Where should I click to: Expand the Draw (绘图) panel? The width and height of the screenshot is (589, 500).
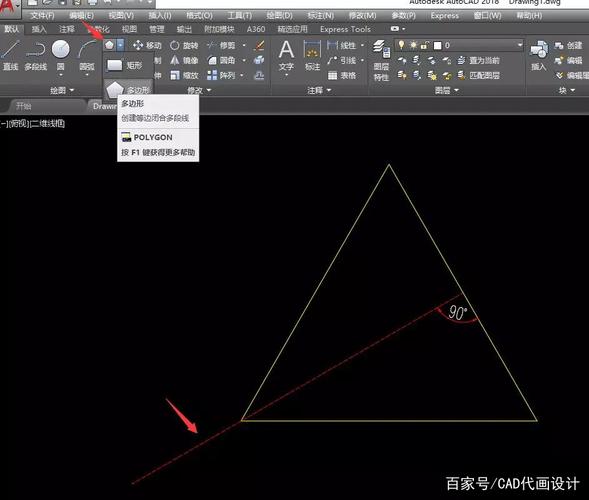(x=62, y=90)
